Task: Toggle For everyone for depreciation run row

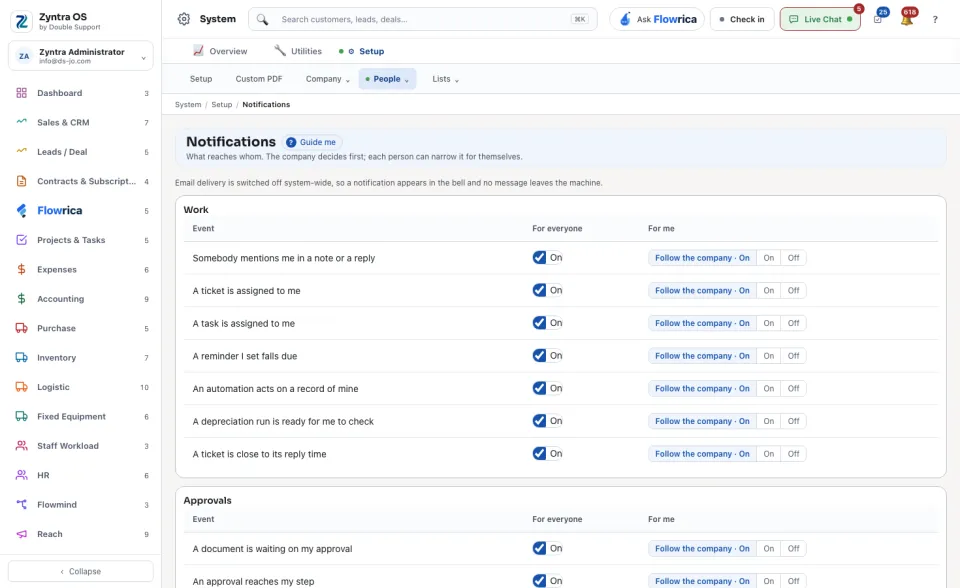Action: tap(539, 421)
